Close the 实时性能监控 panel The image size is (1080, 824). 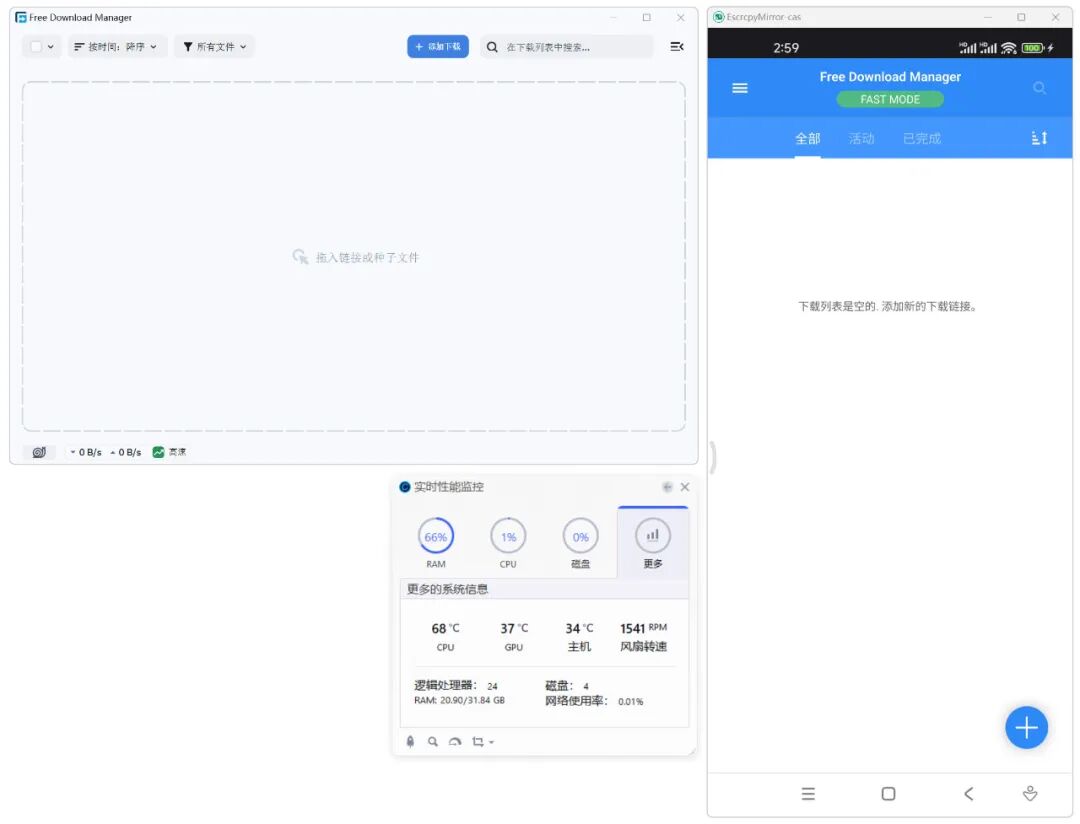(x=685, y=487)
